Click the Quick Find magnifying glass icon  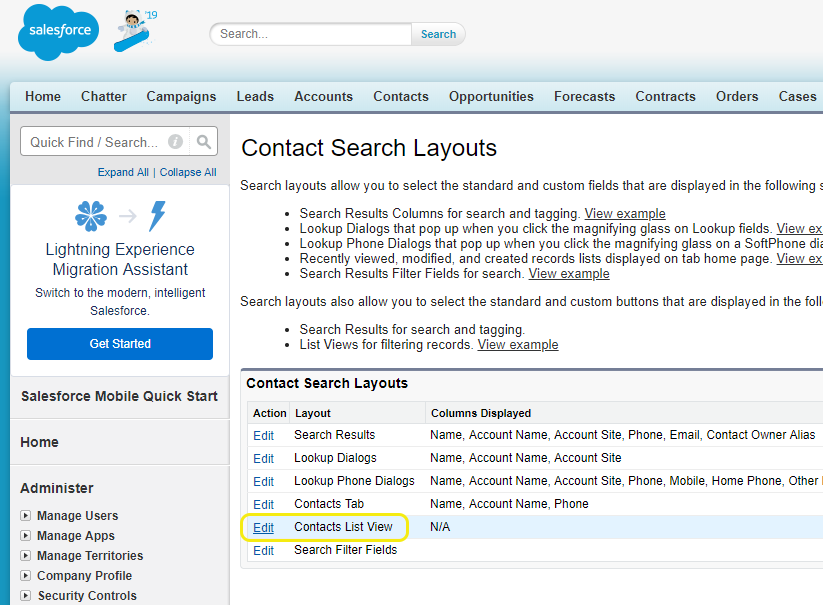click(x=203, y=142)
